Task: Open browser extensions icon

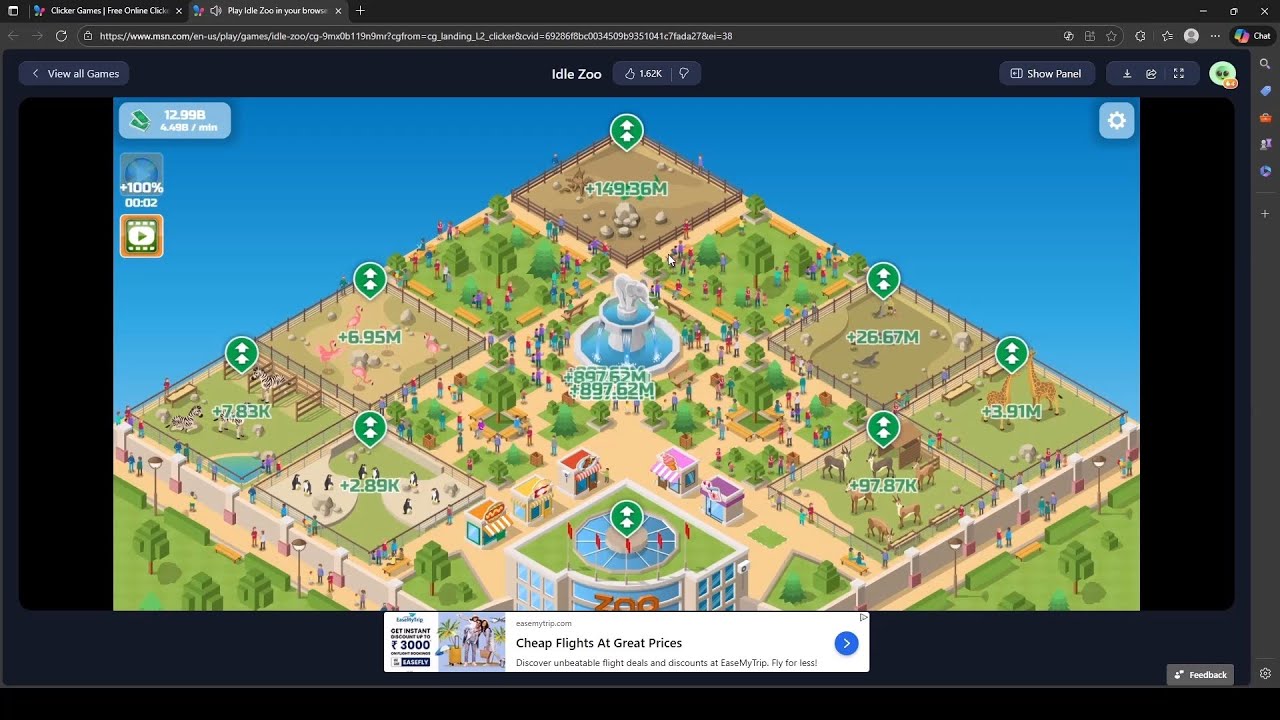Action: coord(1140,35)
